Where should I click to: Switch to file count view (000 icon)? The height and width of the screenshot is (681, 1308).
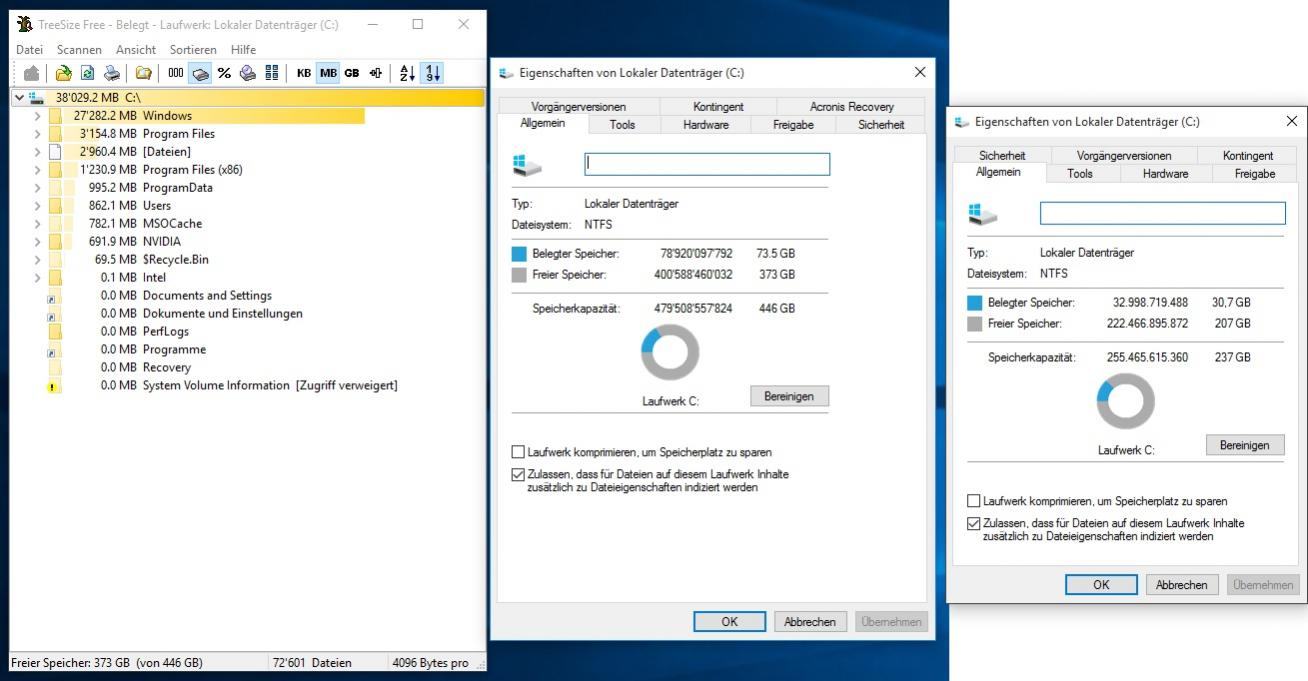point(176,73)
